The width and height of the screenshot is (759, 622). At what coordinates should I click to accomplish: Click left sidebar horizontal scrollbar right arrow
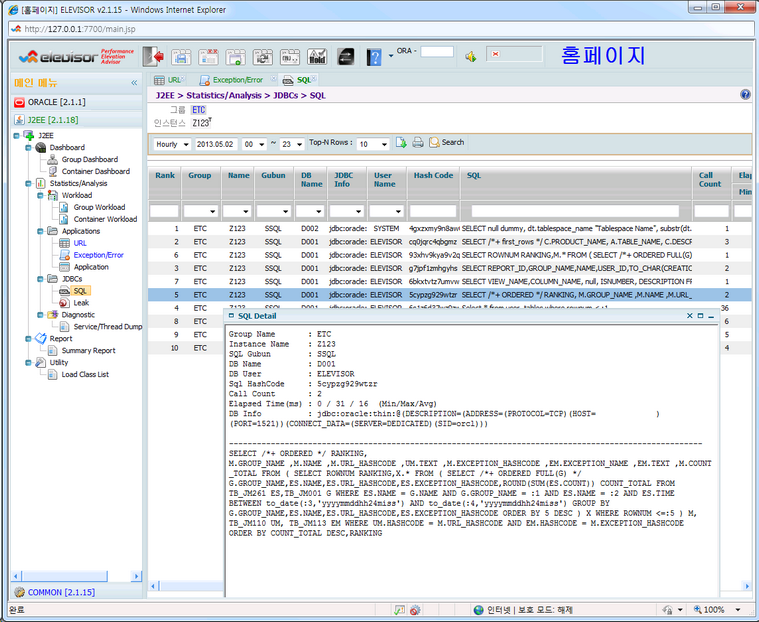click(136, 576)
